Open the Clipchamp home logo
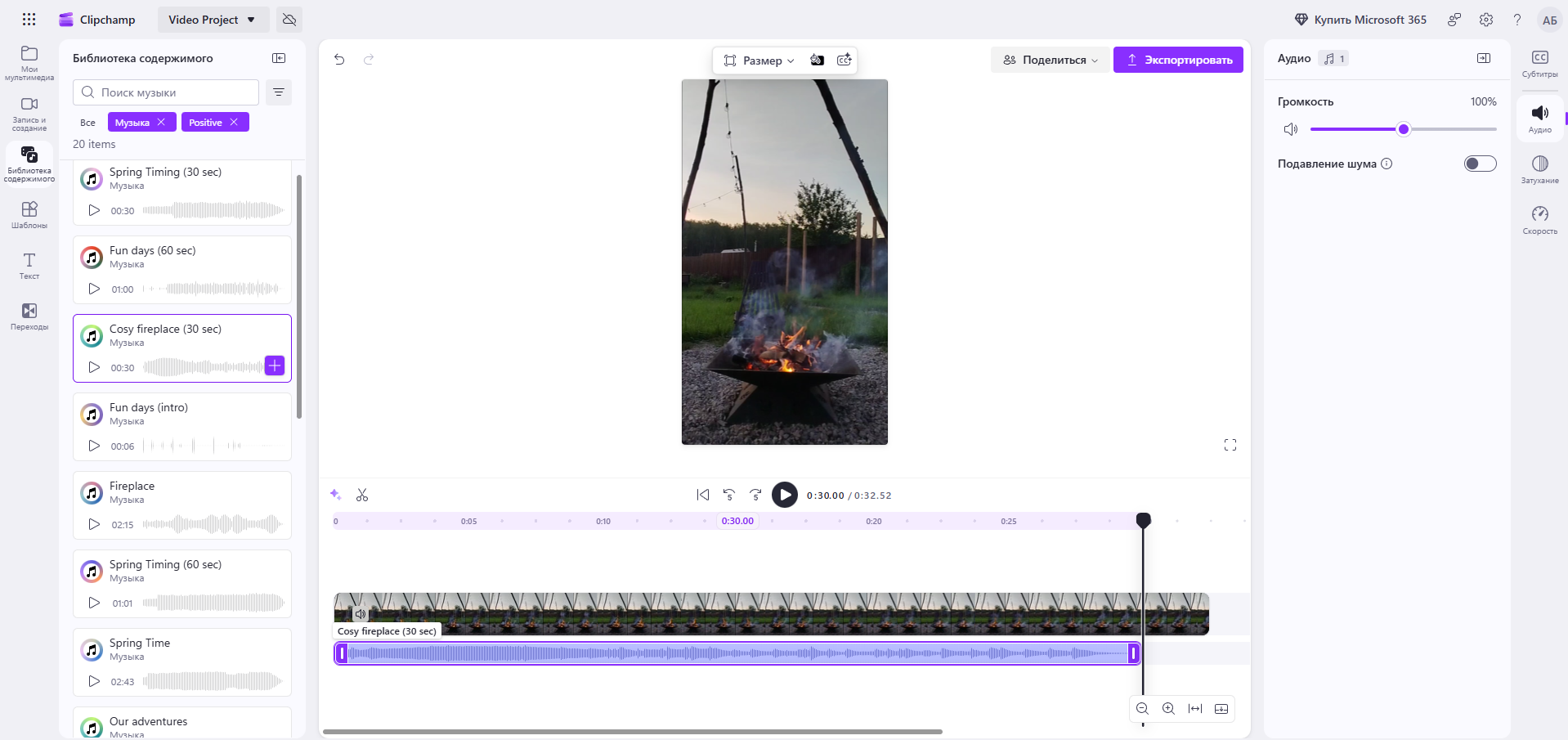 click(97, 20)
